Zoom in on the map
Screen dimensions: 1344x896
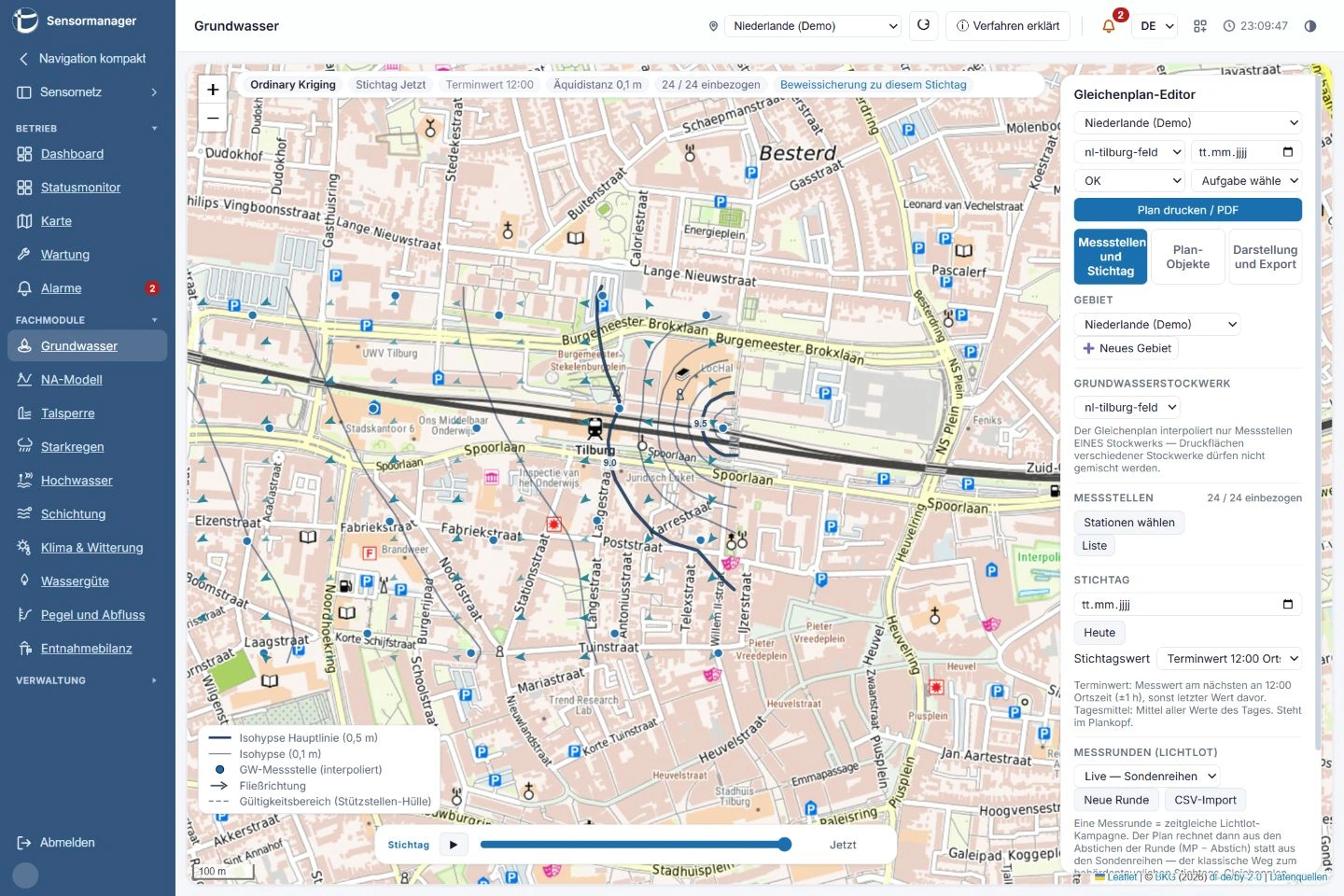tap(213, 90)
